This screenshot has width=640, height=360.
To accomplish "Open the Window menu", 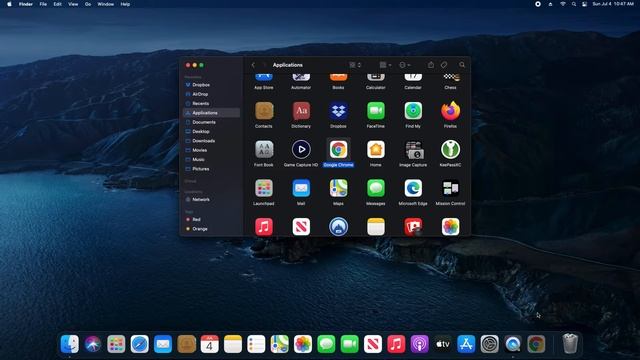I will [x=105, y=4].
